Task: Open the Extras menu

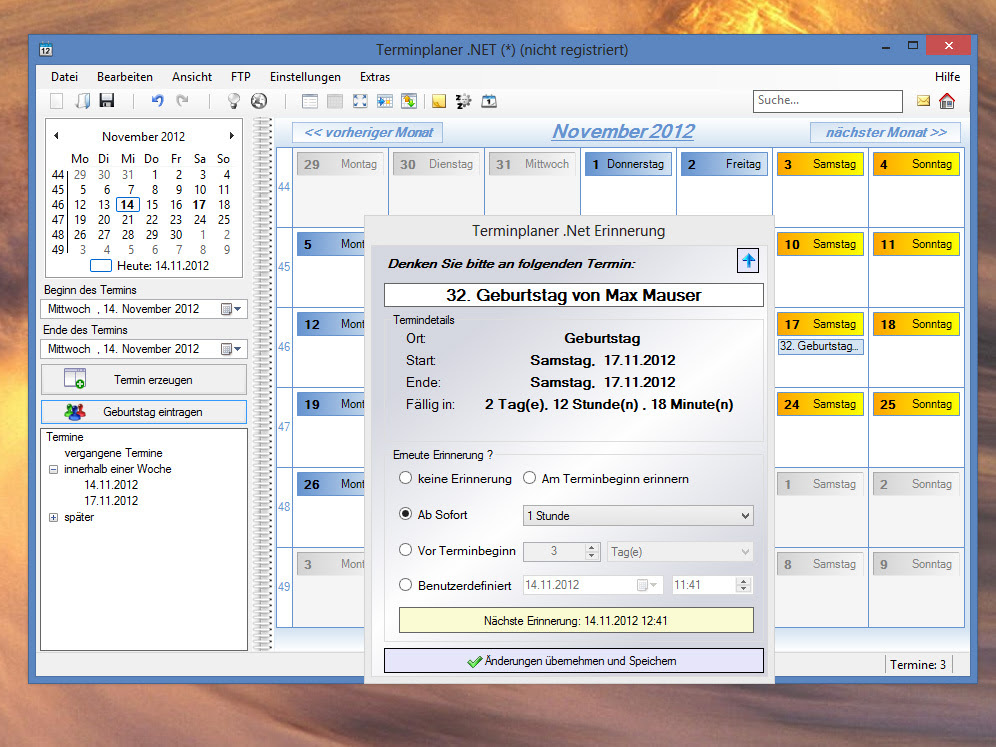Action: [x=375, y=77]
